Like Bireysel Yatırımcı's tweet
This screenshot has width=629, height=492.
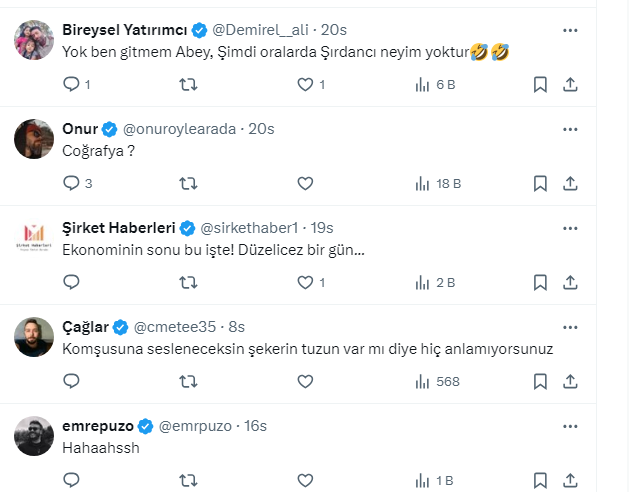306,85
